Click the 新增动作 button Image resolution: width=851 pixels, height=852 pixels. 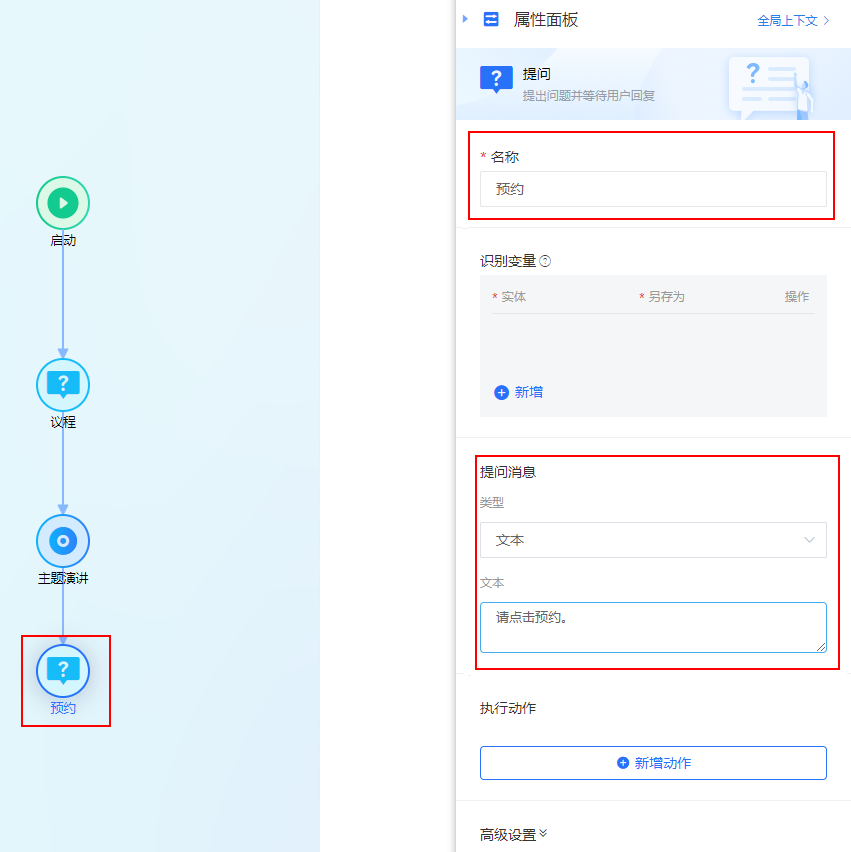click(653, 763)
